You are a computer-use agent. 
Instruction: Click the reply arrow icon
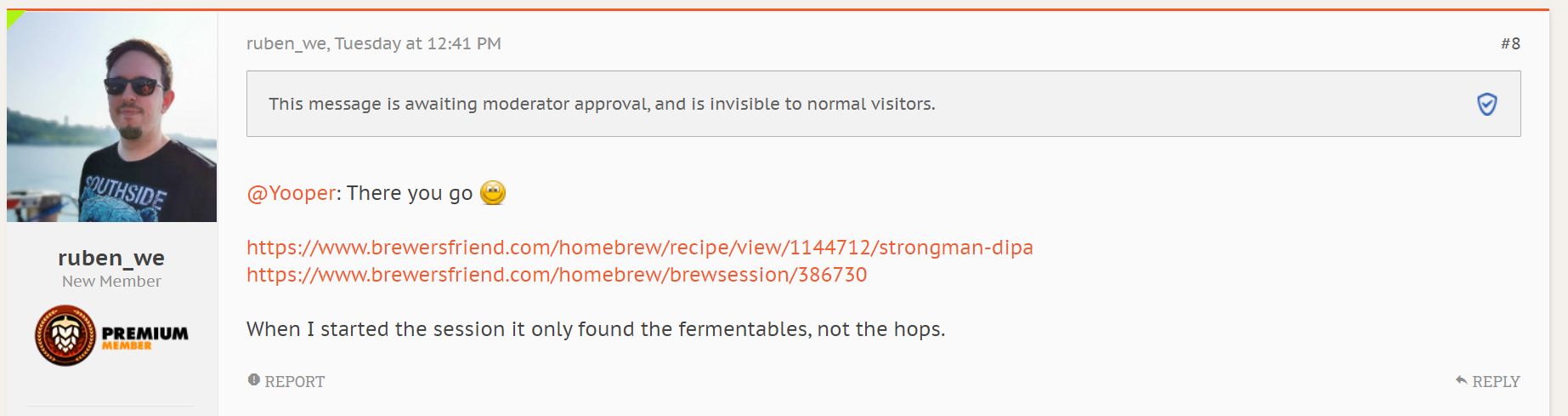(1461, 380)
